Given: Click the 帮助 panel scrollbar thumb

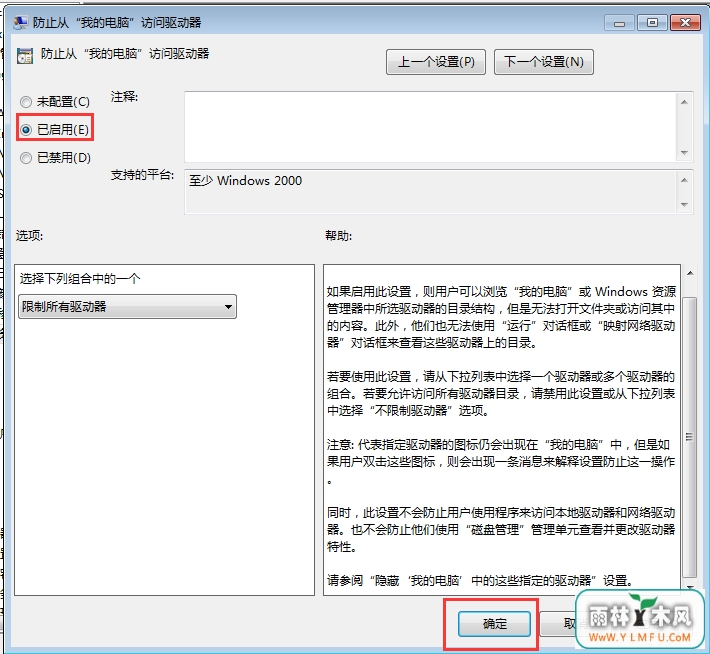Looking at the screenshot, I should coord(690,438).
